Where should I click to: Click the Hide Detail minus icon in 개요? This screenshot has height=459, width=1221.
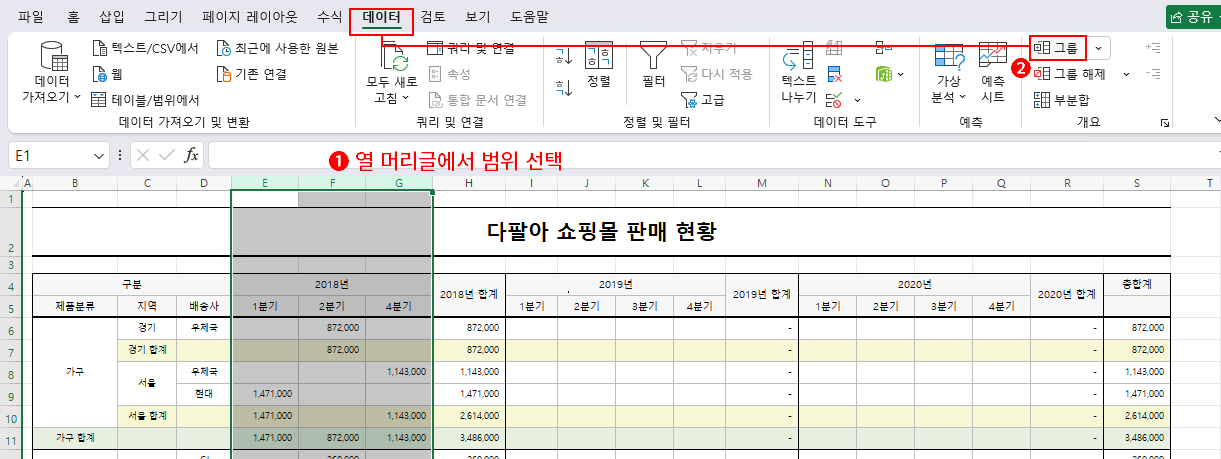click(1153, 73)
